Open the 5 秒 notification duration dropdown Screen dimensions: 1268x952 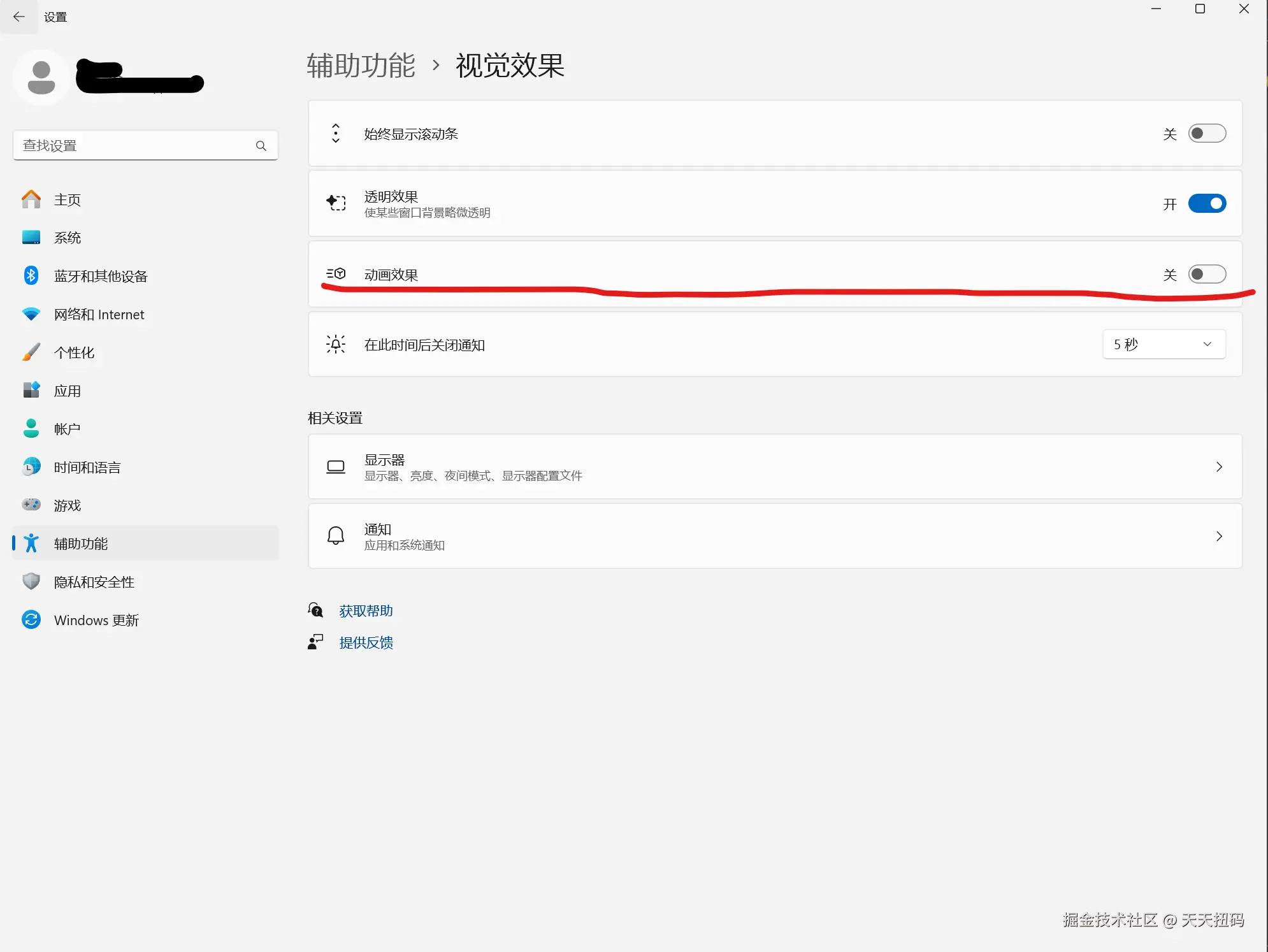(x=1163, y=344)
